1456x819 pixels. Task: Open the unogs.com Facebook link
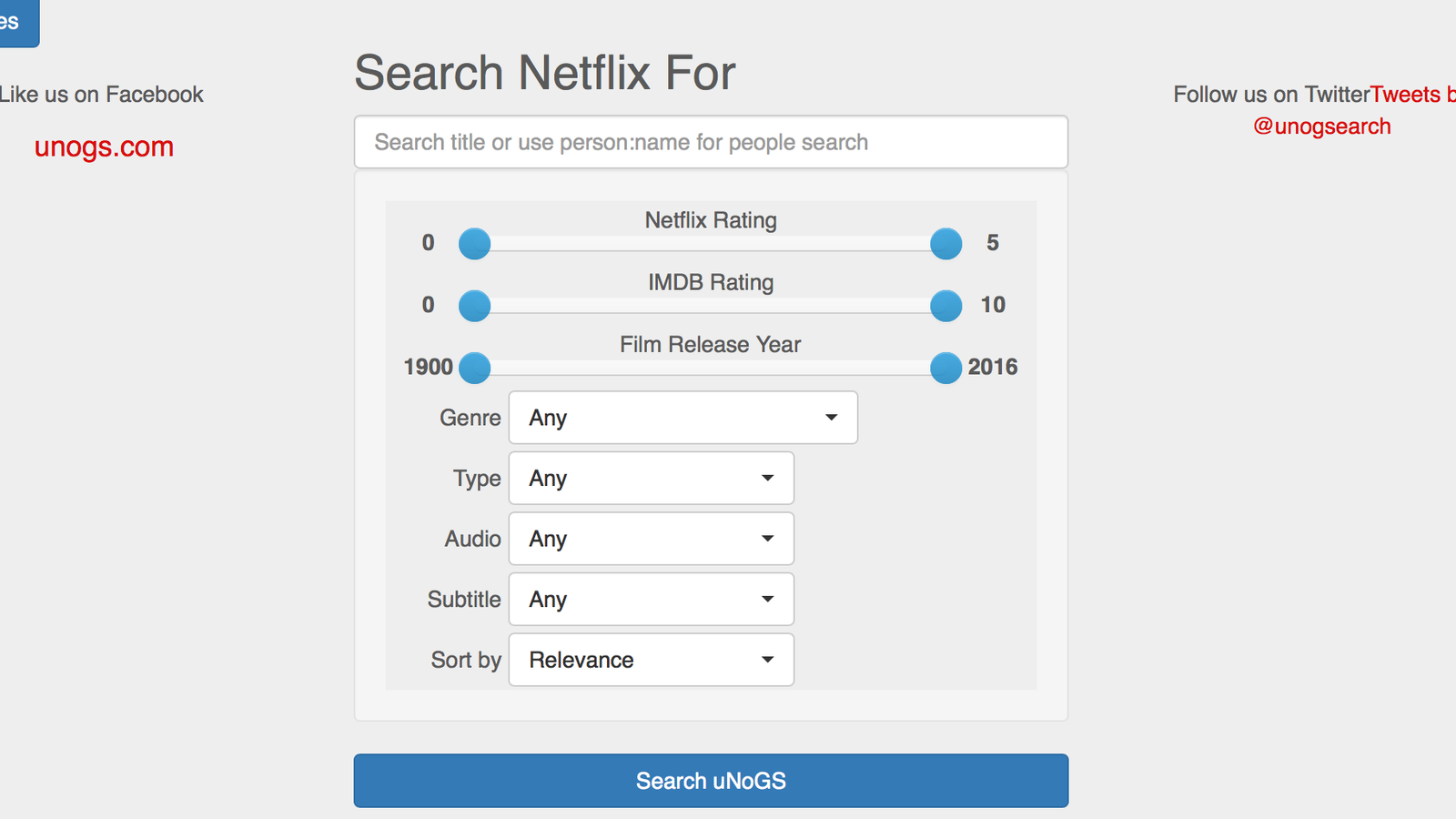click(x=104, y=147)
